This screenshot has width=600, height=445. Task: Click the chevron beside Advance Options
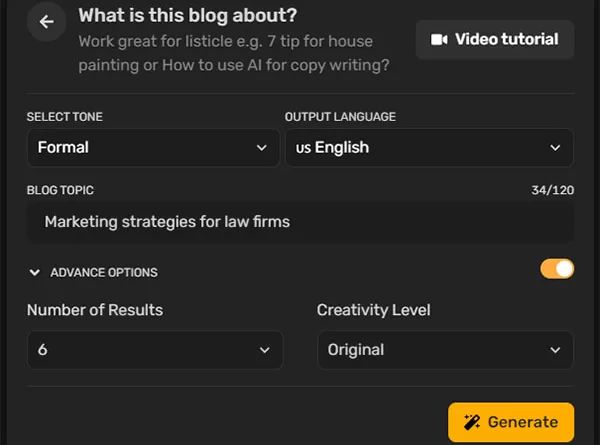pyautogui.click(x=34, y=272)
